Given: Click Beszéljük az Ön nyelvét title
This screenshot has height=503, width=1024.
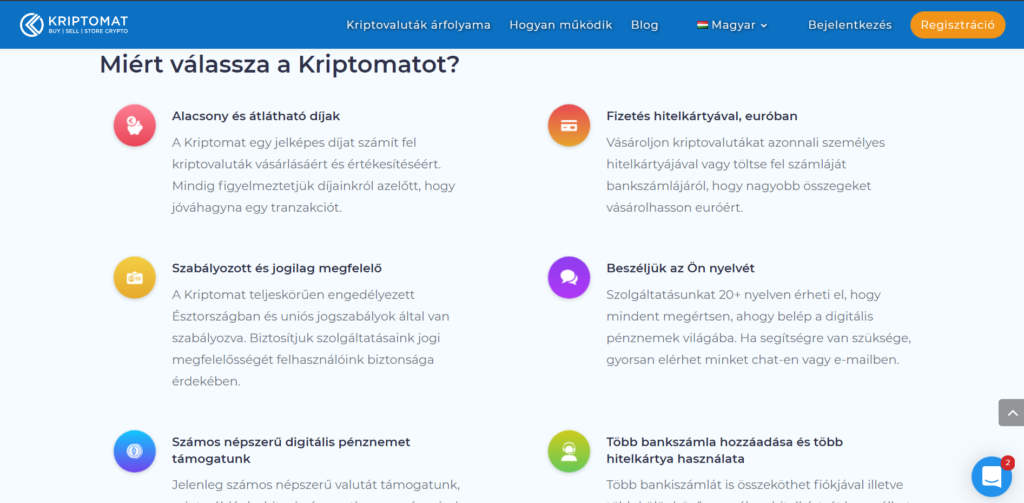Looking at the screenshot, I should [x=680, y=268].
